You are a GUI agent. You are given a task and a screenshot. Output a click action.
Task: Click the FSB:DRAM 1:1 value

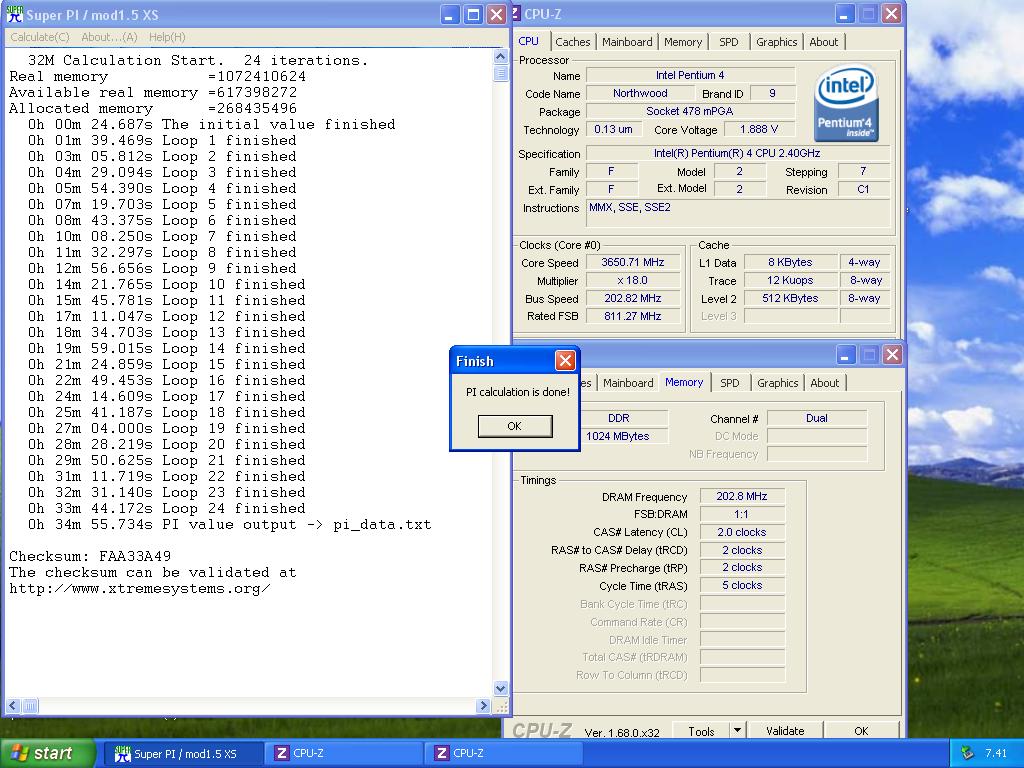[741, 514]
